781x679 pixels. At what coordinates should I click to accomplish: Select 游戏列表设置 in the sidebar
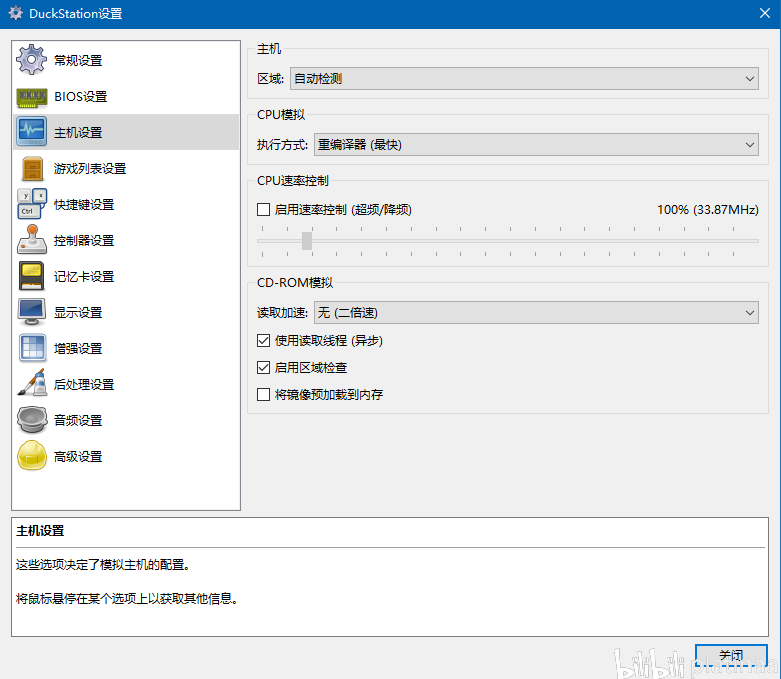pyautogui.click(x=126, y=168)
